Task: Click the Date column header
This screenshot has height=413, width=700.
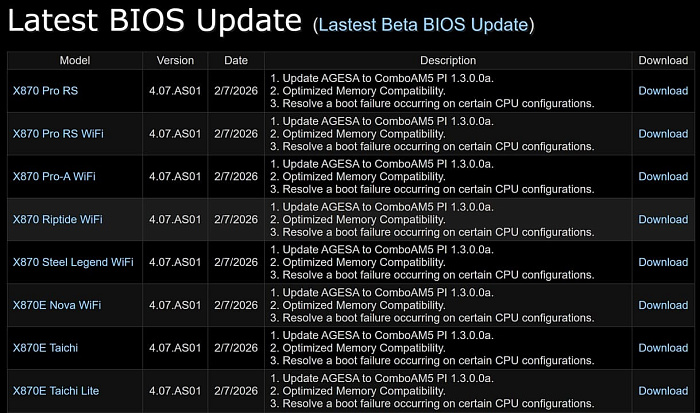Action: pos(236,61)
